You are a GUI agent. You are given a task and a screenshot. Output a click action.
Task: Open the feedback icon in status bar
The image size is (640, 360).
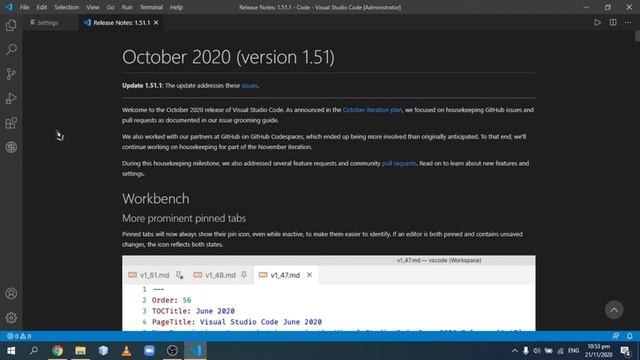(x=616, y=336)
